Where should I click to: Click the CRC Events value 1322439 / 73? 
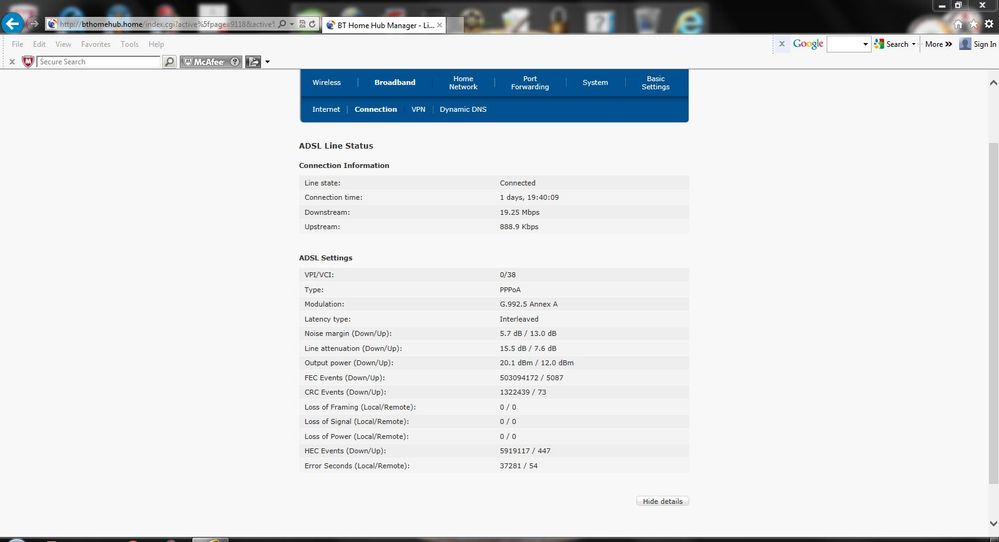522,392
